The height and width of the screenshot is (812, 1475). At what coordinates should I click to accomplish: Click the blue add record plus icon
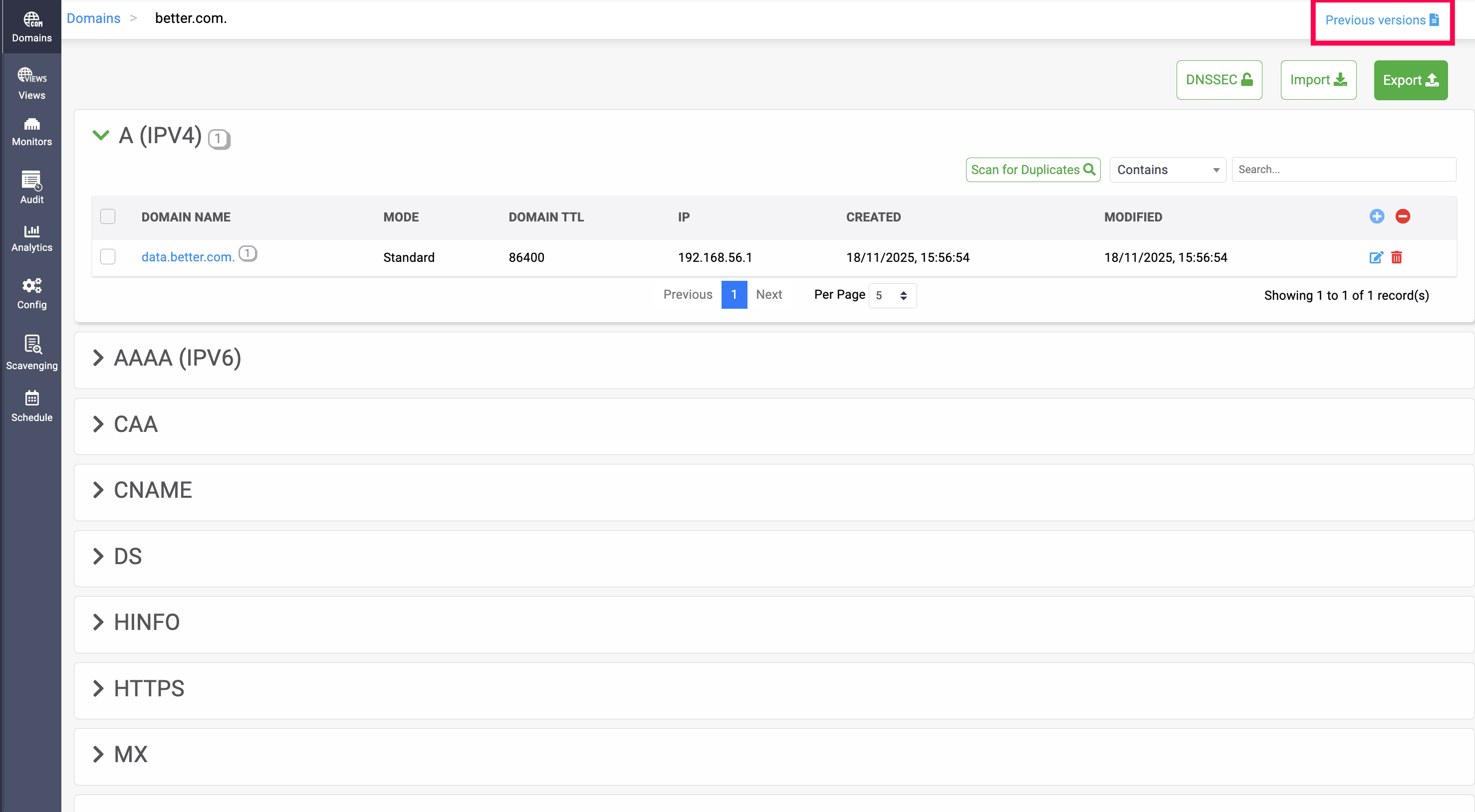pos(1377,216)
